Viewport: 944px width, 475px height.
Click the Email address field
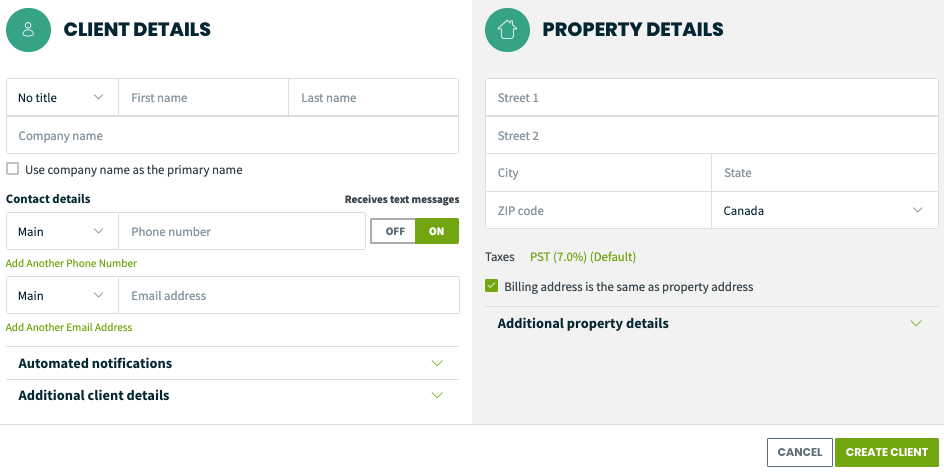click(289, 296)
